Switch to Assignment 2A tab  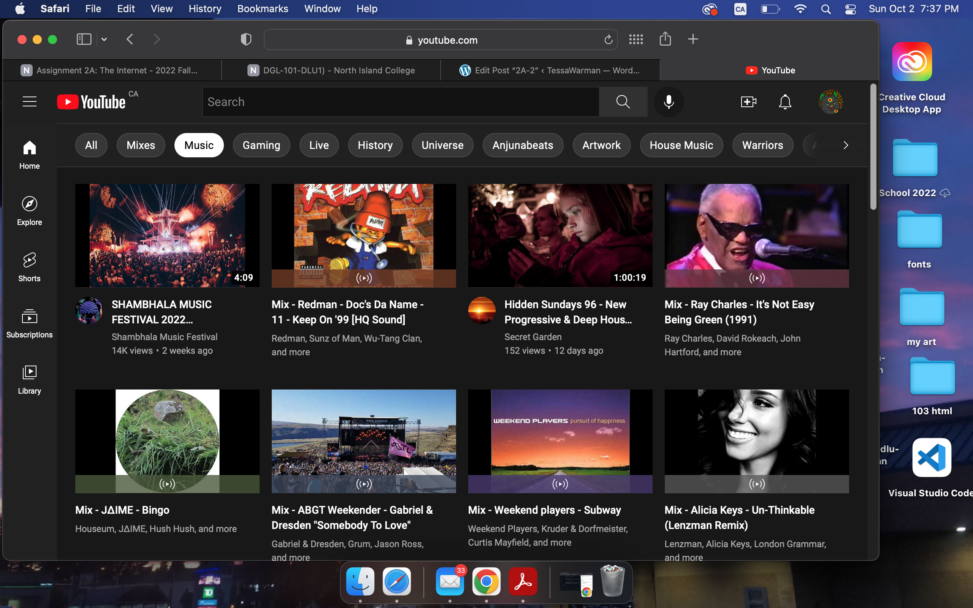point(112,70)
